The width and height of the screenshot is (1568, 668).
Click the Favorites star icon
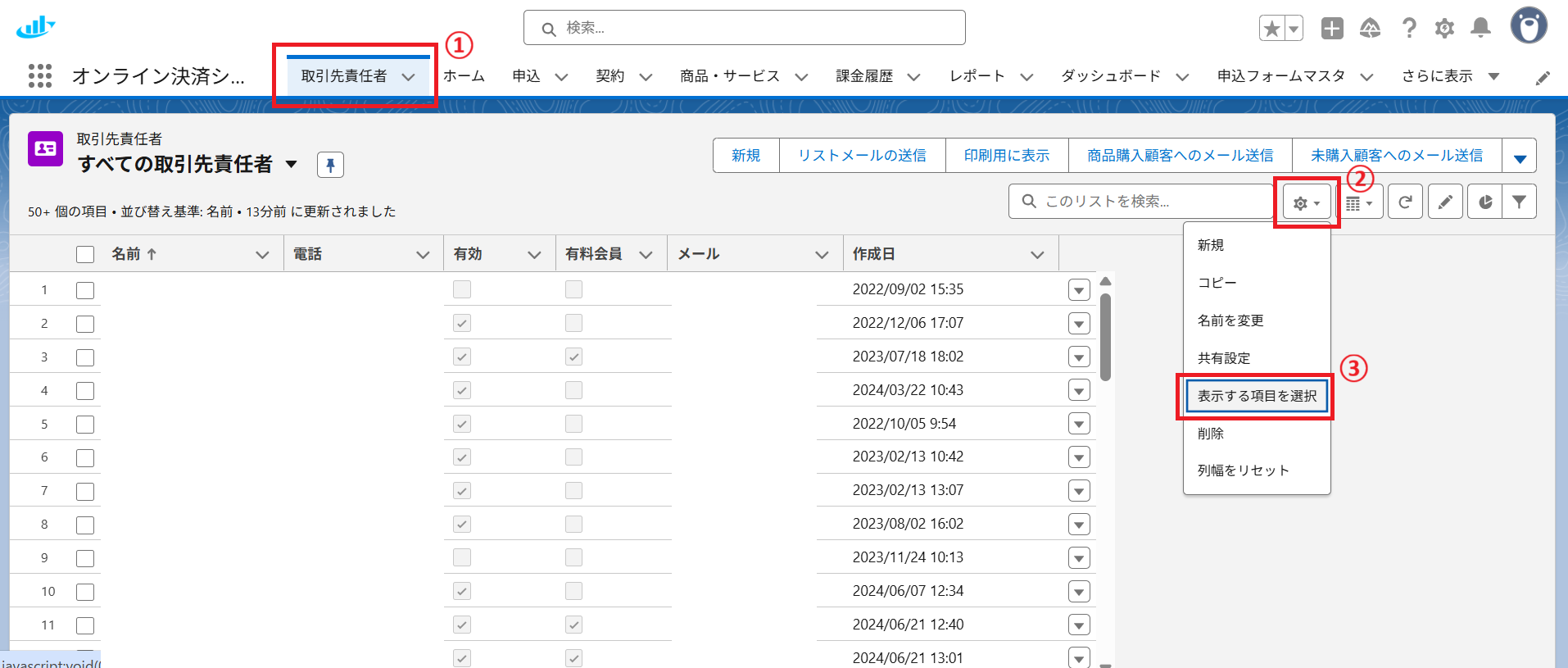[1271, 29]
